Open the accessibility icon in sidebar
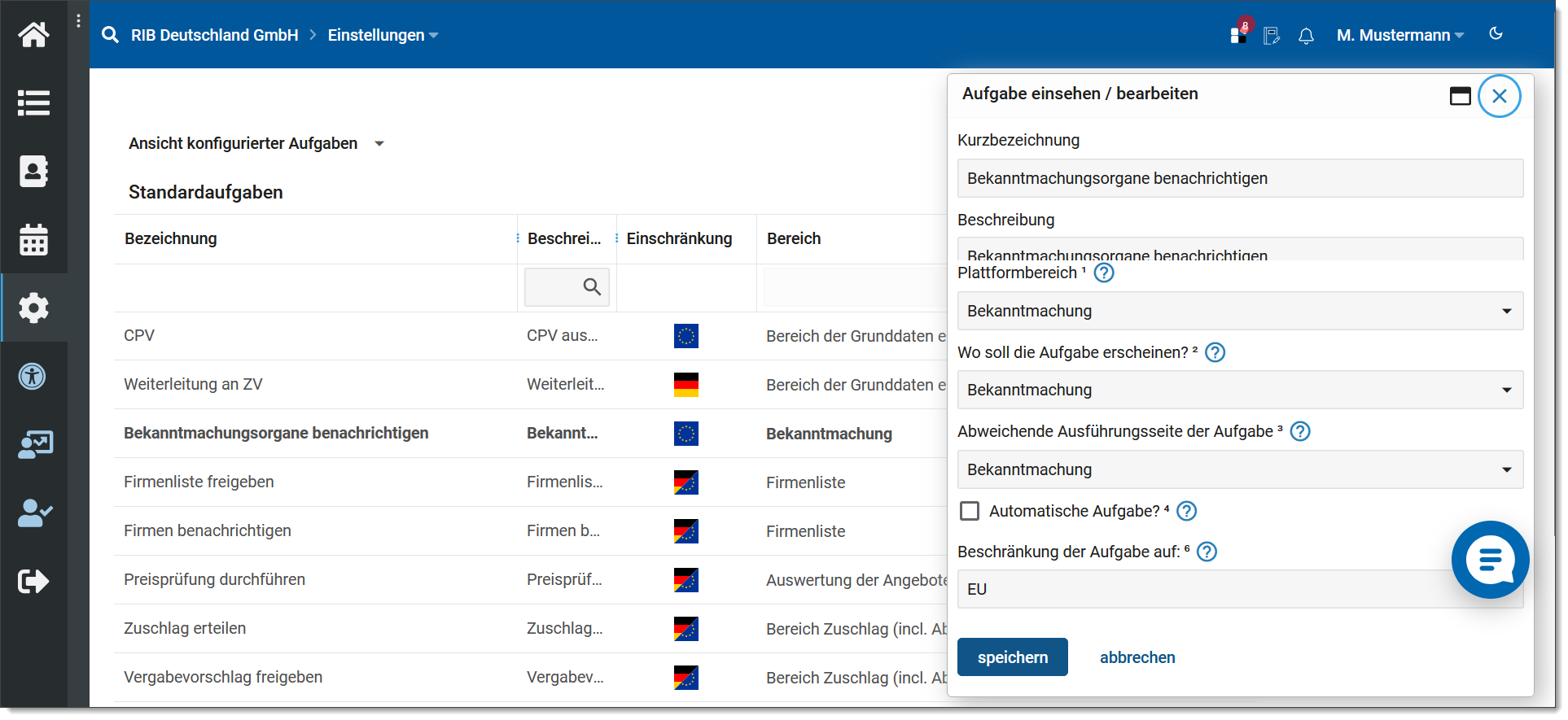Screen dimensions: 1568x720 click(x=33, y=377)
